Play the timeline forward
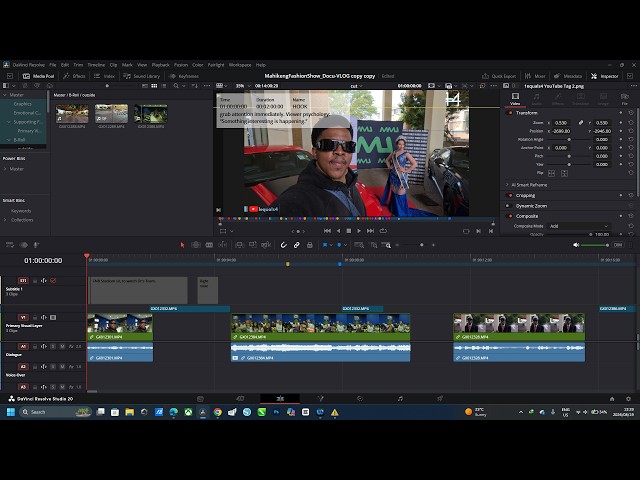The image size is (640, 480). tap(359, 231)
